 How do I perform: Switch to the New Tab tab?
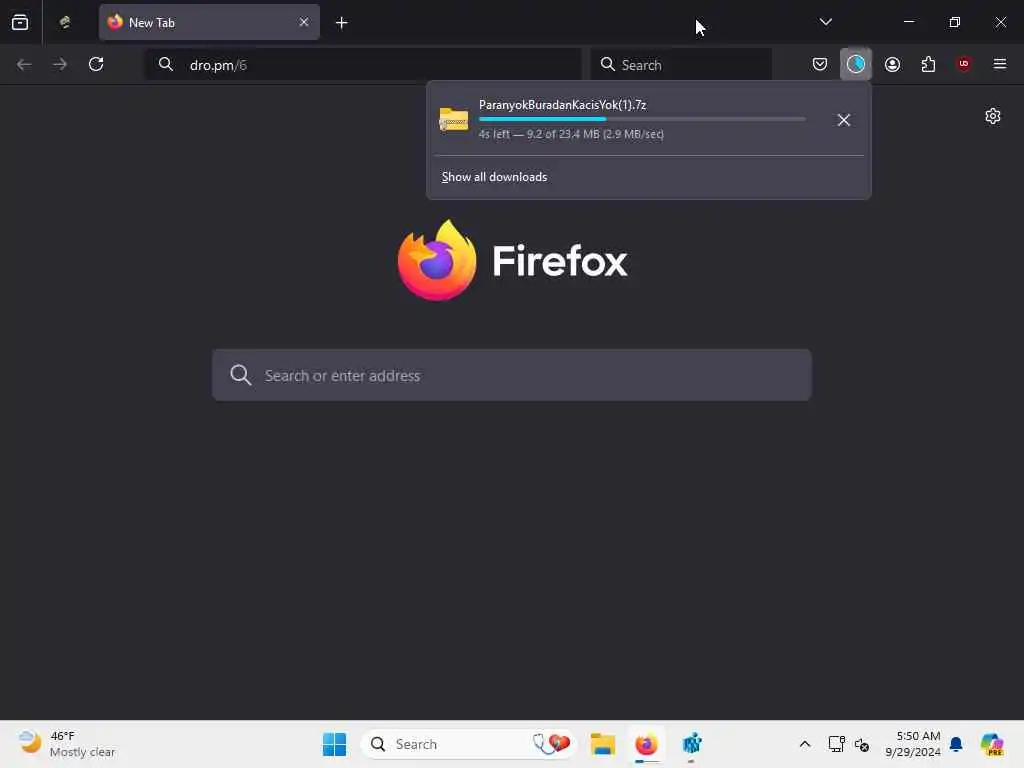click(x=209, y=22)
